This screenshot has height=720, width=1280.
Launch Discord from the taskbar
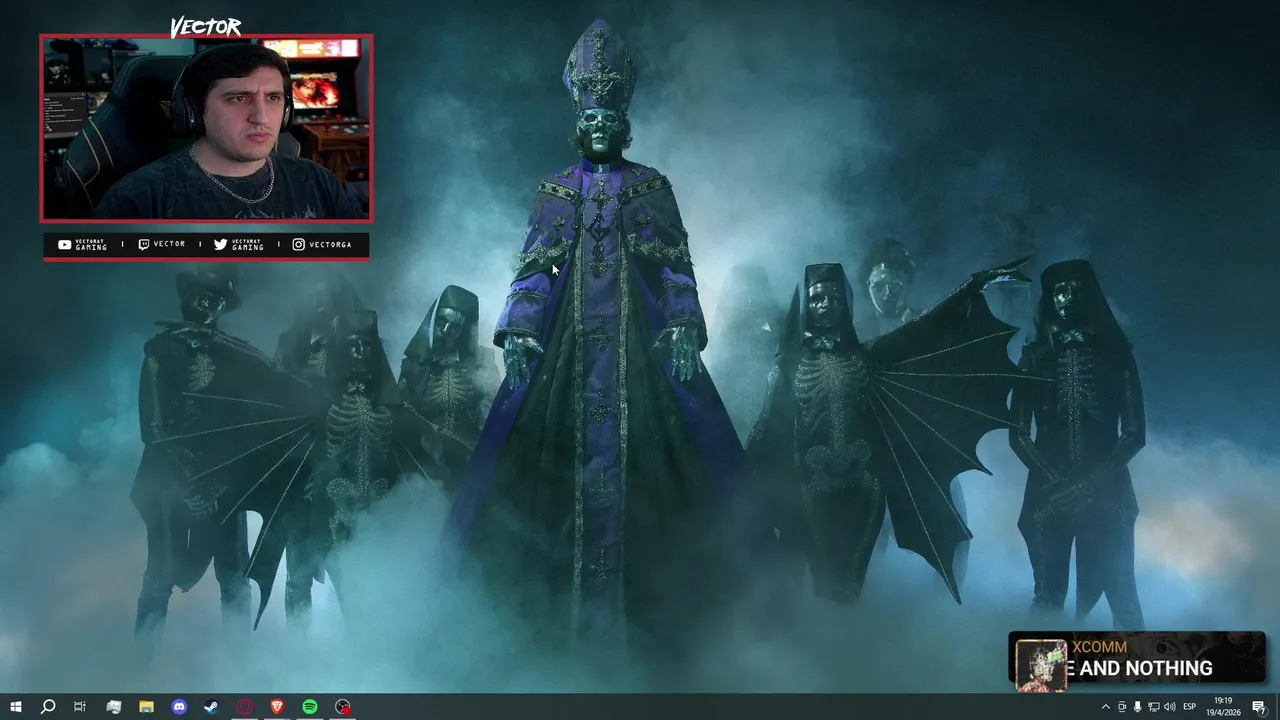tap(179, 707)
